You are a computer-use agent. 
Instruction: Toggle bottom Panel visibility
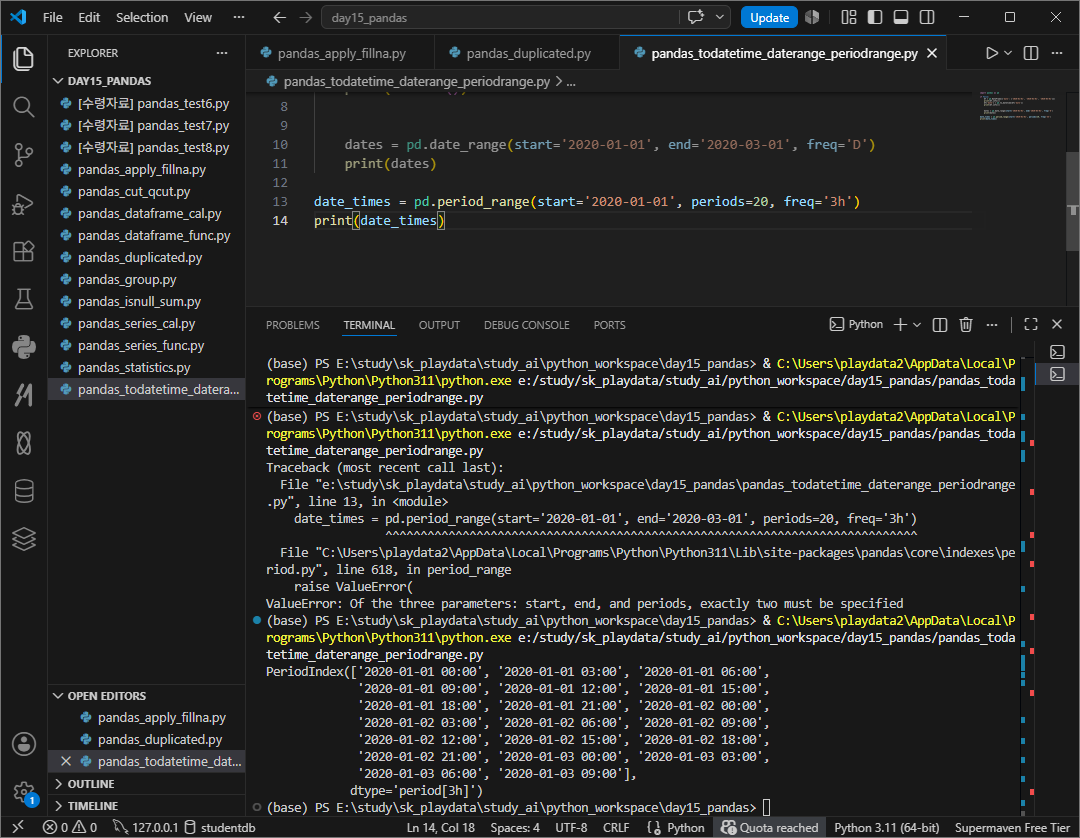point(901,17)
